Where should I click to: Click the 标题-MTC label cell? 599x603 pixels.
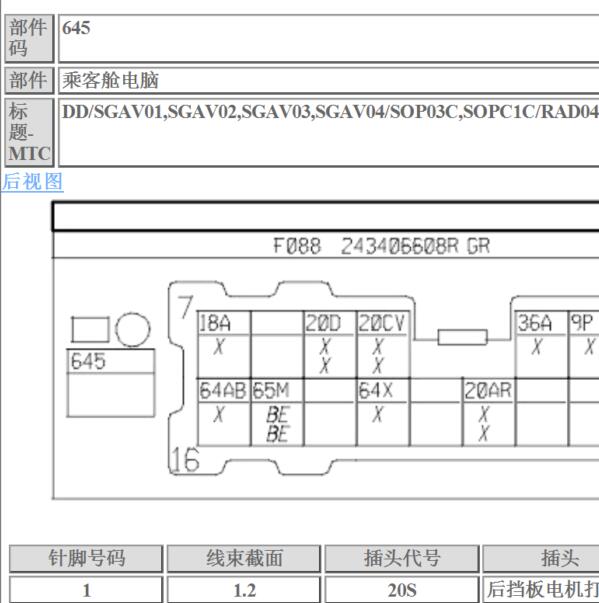29,132
